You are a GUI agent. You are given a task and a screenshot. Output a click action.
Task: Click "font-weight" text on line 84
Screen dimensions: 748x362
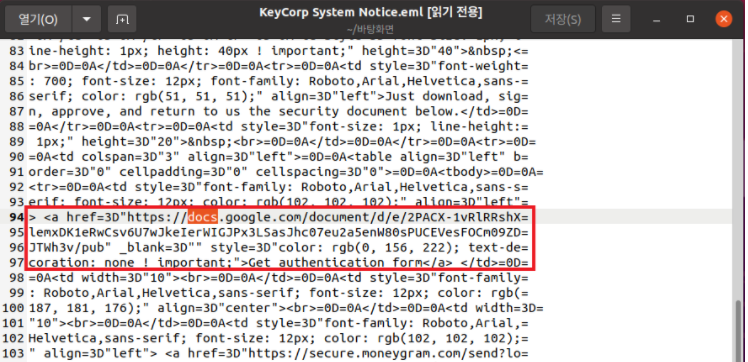(480, 66)
